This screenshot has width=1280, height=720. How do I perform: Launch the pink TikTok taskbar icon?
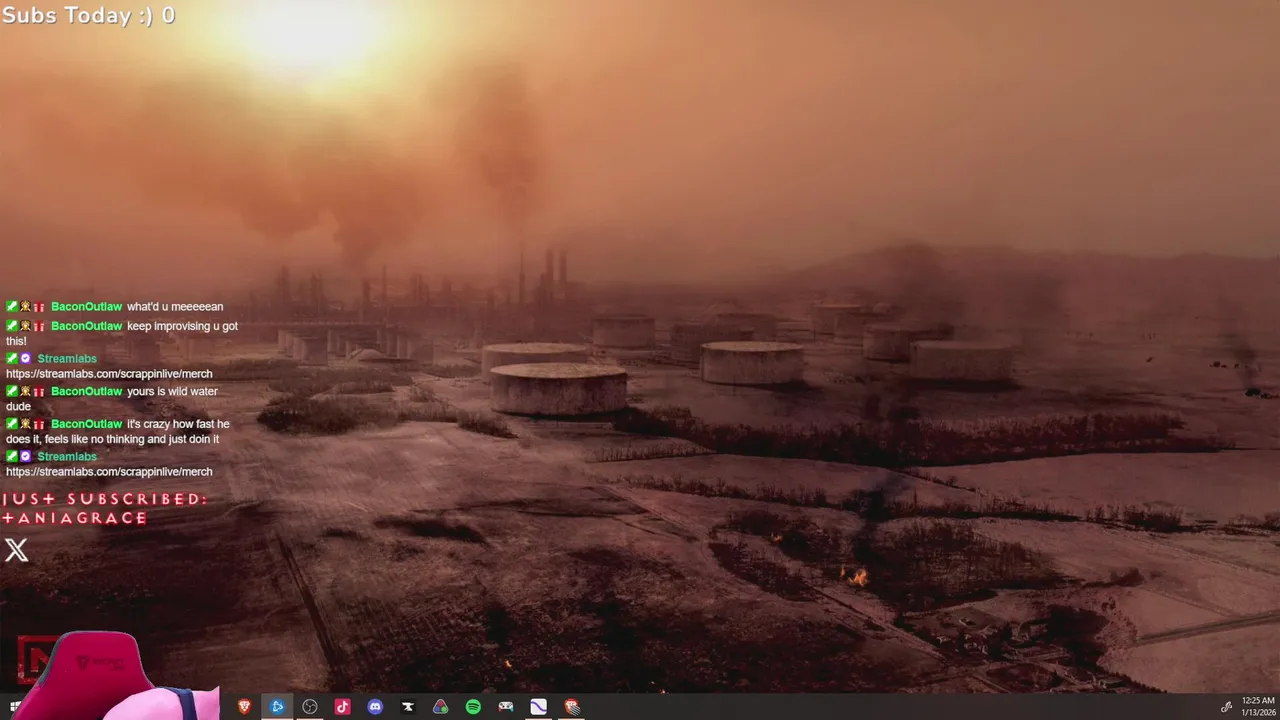coord(342,706)
